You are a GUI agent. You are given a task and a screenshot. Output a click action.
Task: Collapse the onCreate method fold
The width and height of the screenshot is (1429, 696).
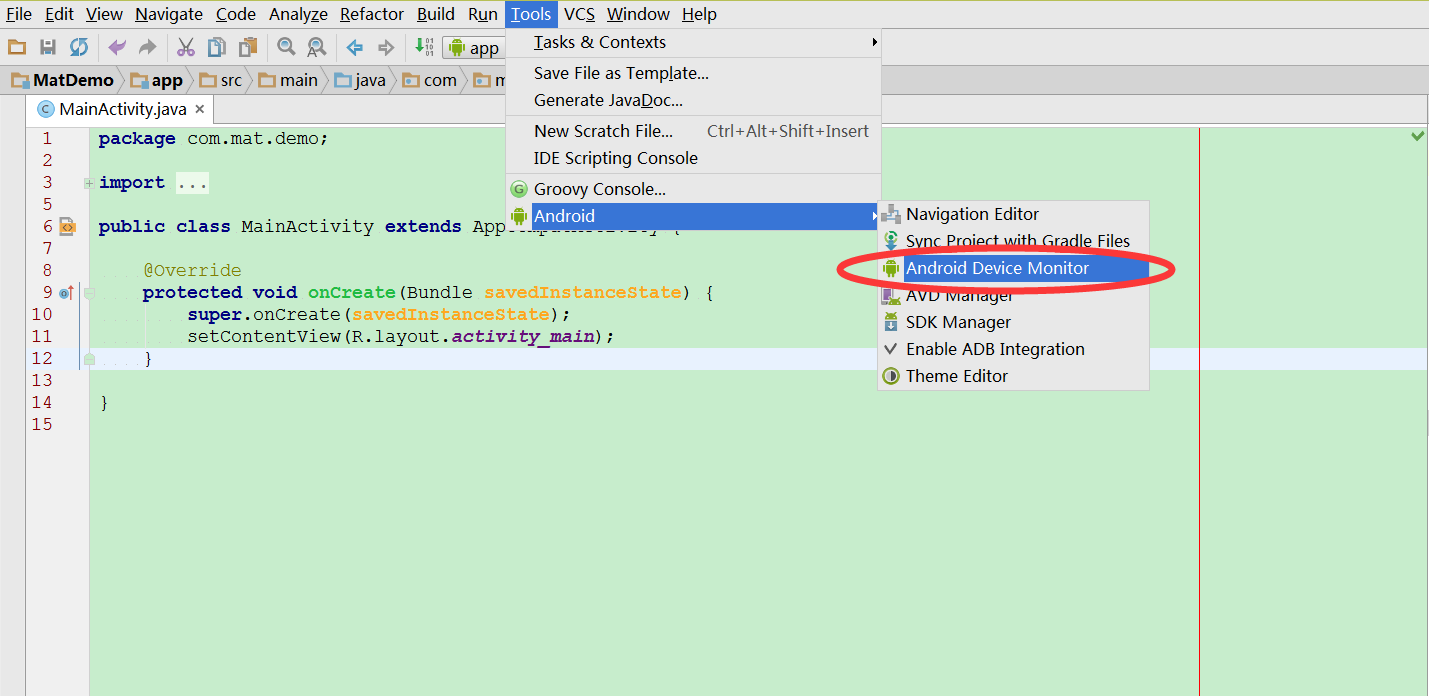click(x=89, y=293)
